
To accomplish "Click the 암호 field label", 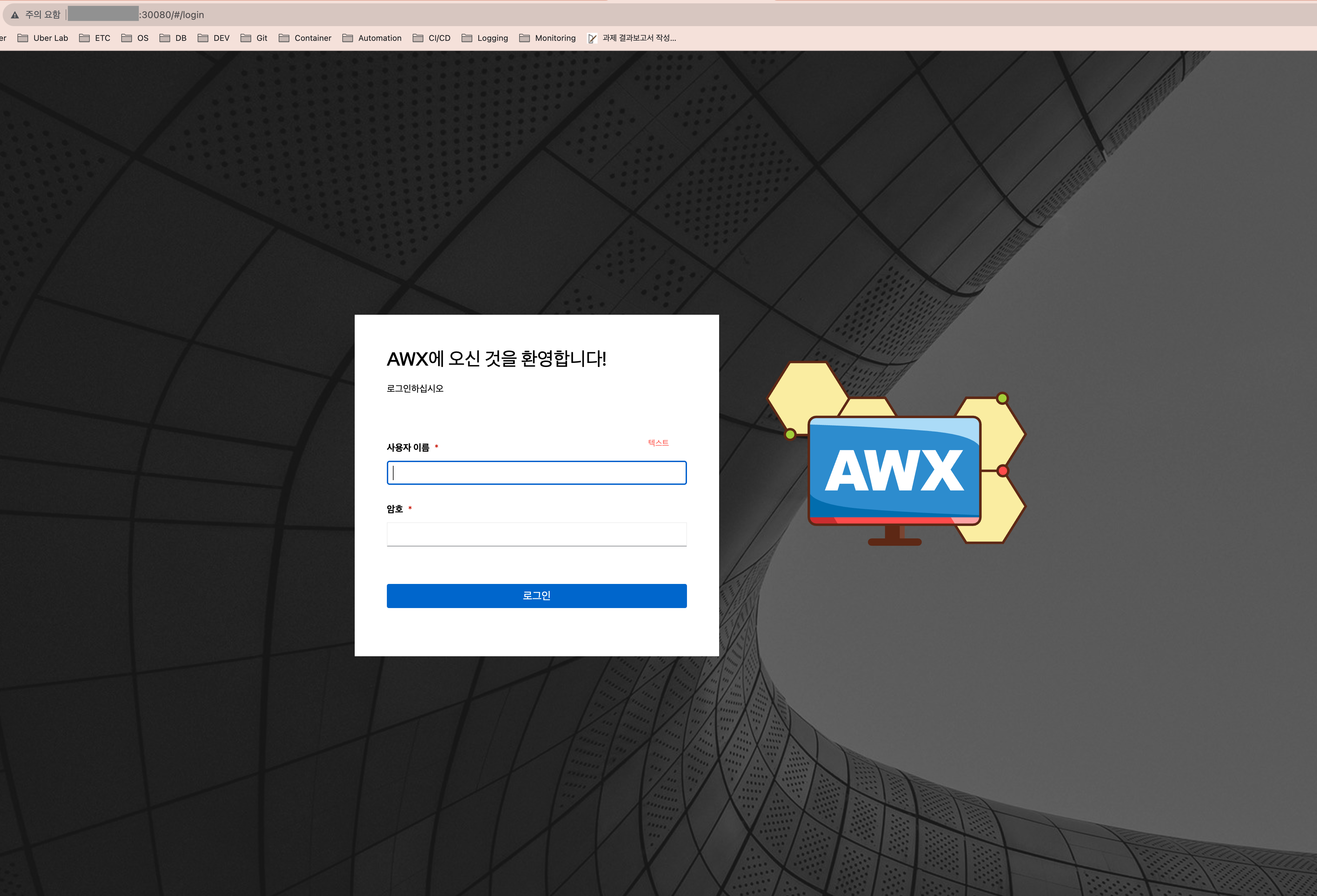I will pos(395,509).
